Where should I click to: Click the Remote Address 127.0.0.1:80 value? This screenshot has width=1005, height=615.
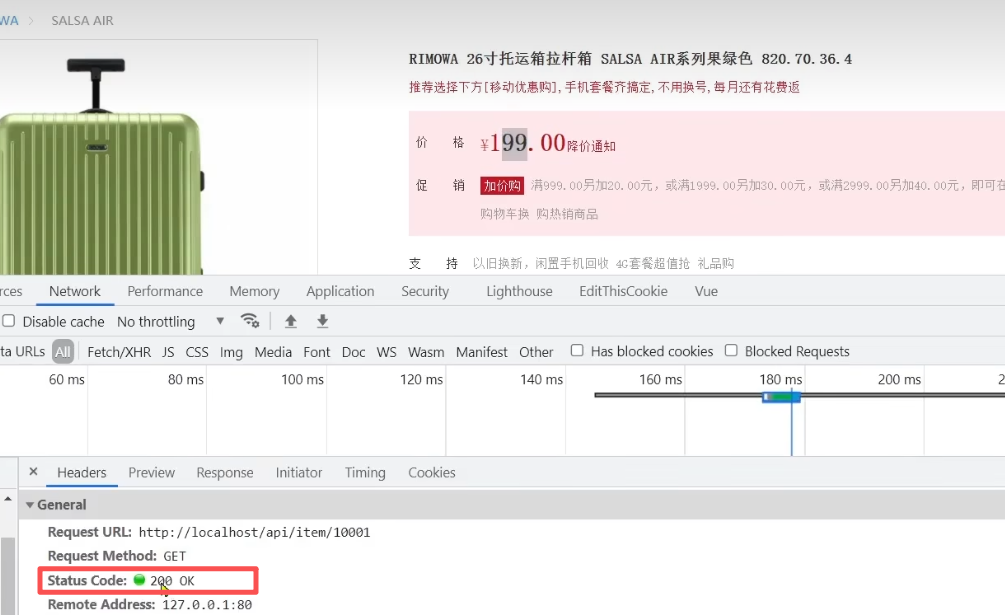click(207, 605)
